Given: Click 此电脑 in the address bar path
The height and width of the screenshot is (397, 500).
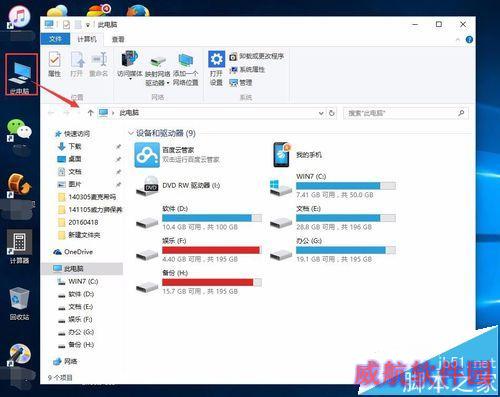Looking at the screenshot, I should [129, 113].
